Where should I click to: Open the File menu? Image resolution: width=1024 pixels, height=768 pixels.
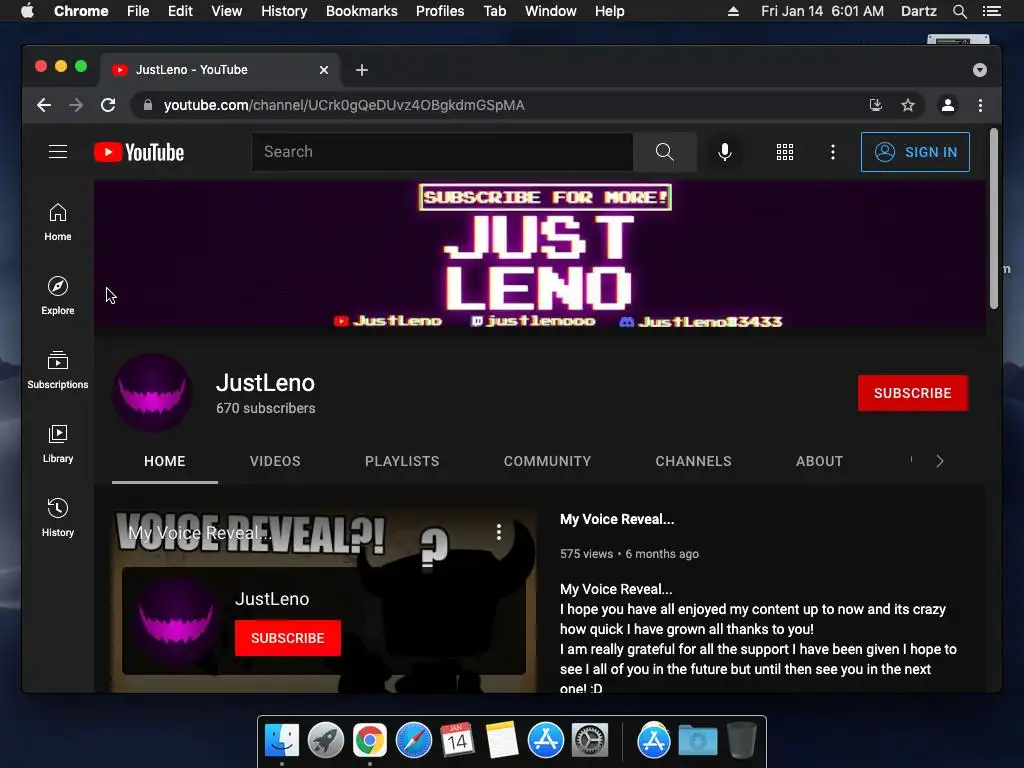click(138, 11)
